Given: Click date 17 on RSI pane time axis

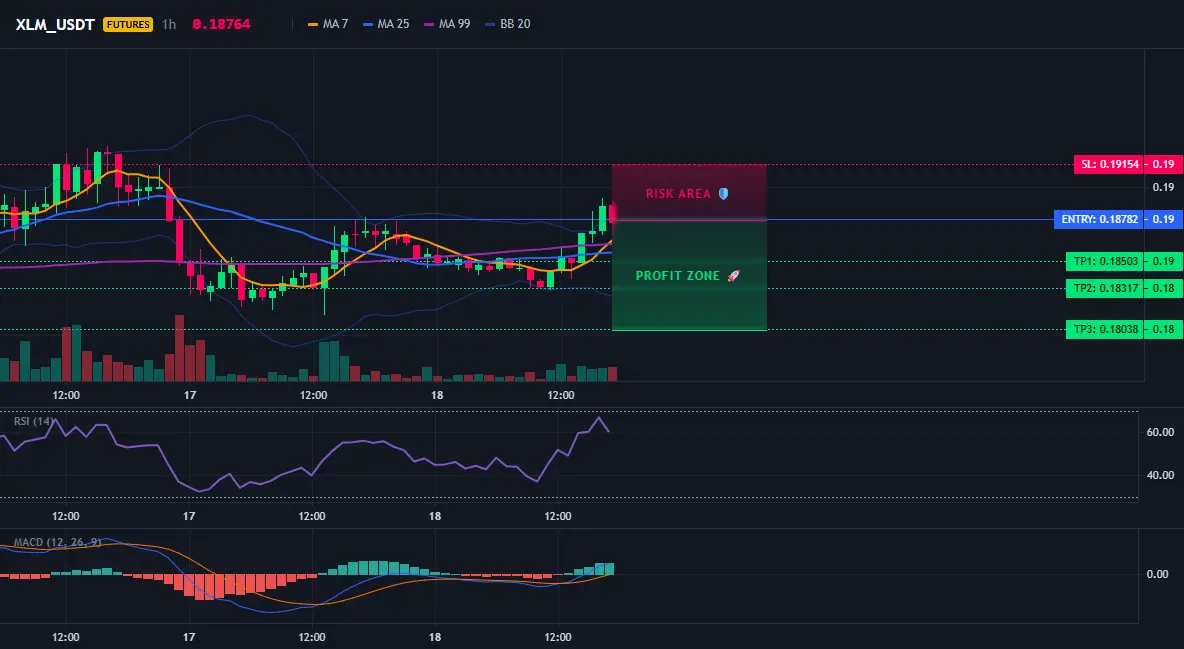Looking at the screenshot, I should tap(189, 516).
